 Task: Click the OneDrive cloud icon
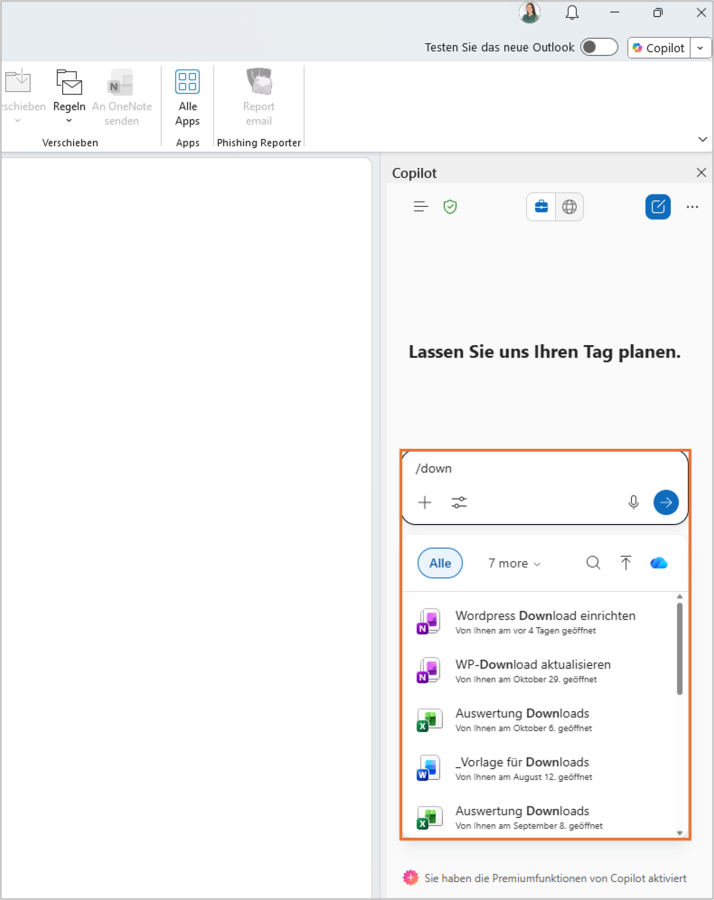(658, 563)
